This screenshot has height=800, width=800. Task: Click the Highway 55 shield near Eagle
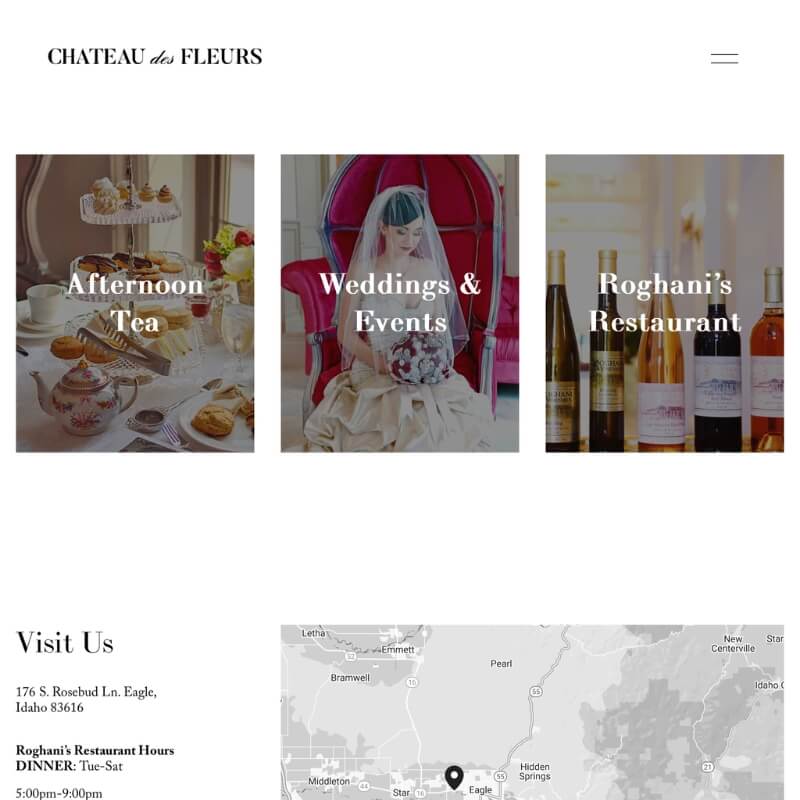click(x=501, y=776)
